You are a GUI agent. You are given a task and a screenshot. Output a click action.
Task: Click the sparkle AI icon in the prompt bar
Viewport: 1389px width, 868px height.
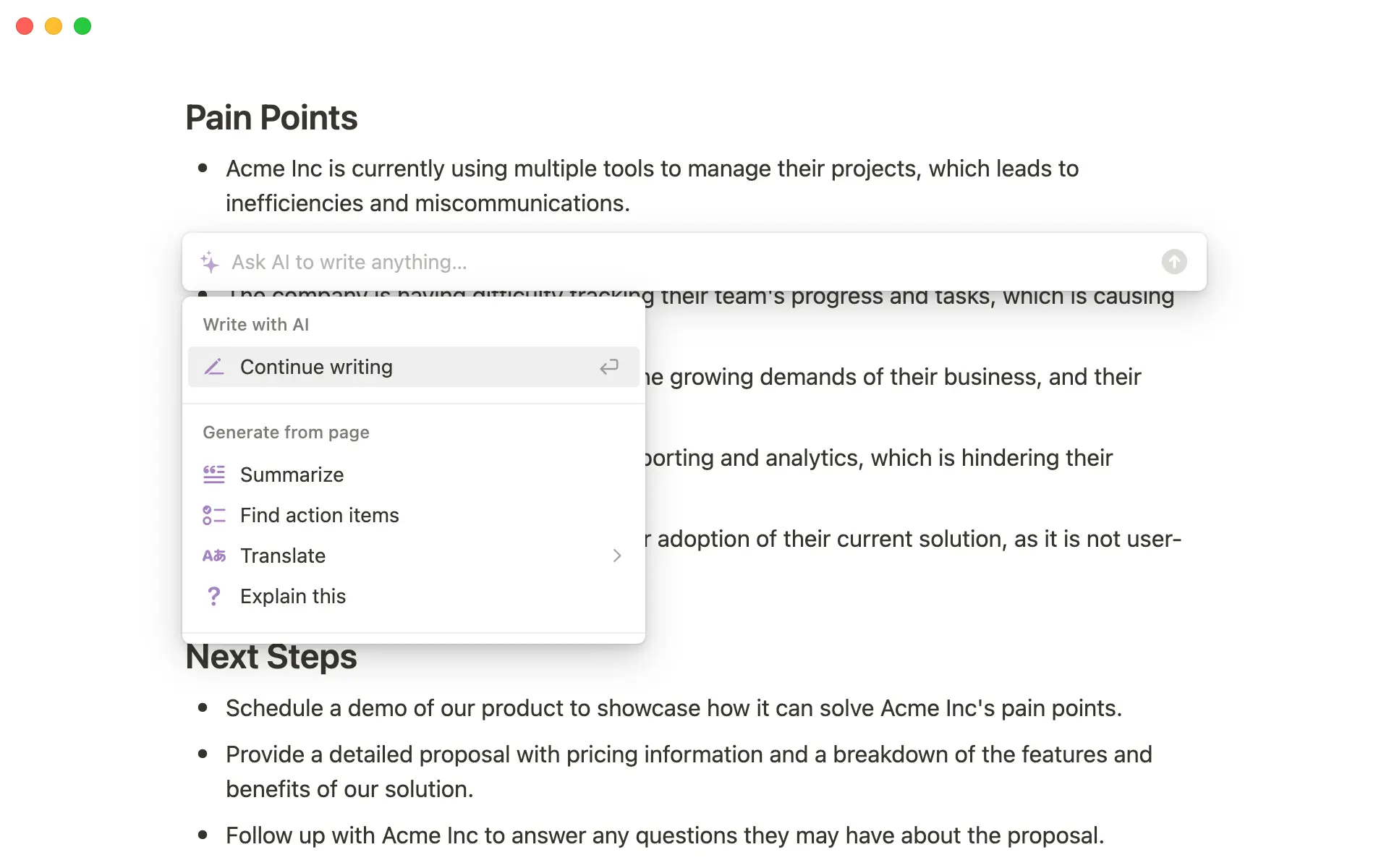(209, 262)
